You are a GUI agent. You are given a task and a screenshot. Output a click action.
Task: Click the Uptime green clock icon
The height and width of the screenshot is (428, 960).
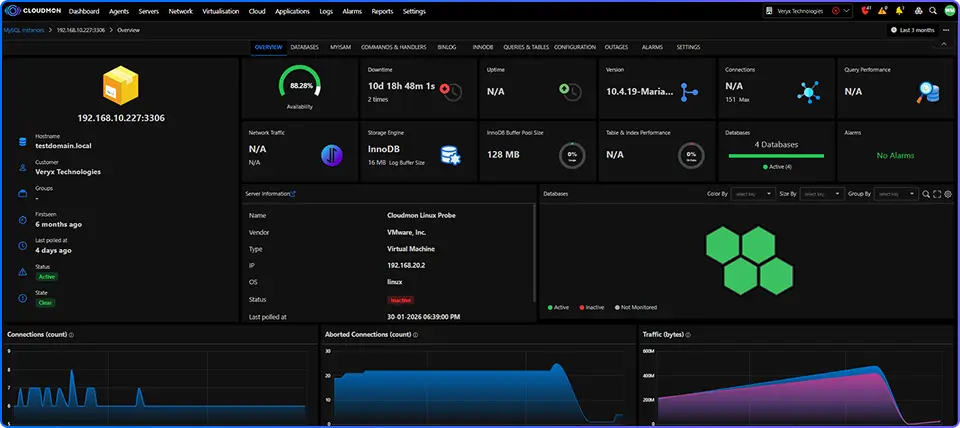pyautogui.click(x=570, y=91)
